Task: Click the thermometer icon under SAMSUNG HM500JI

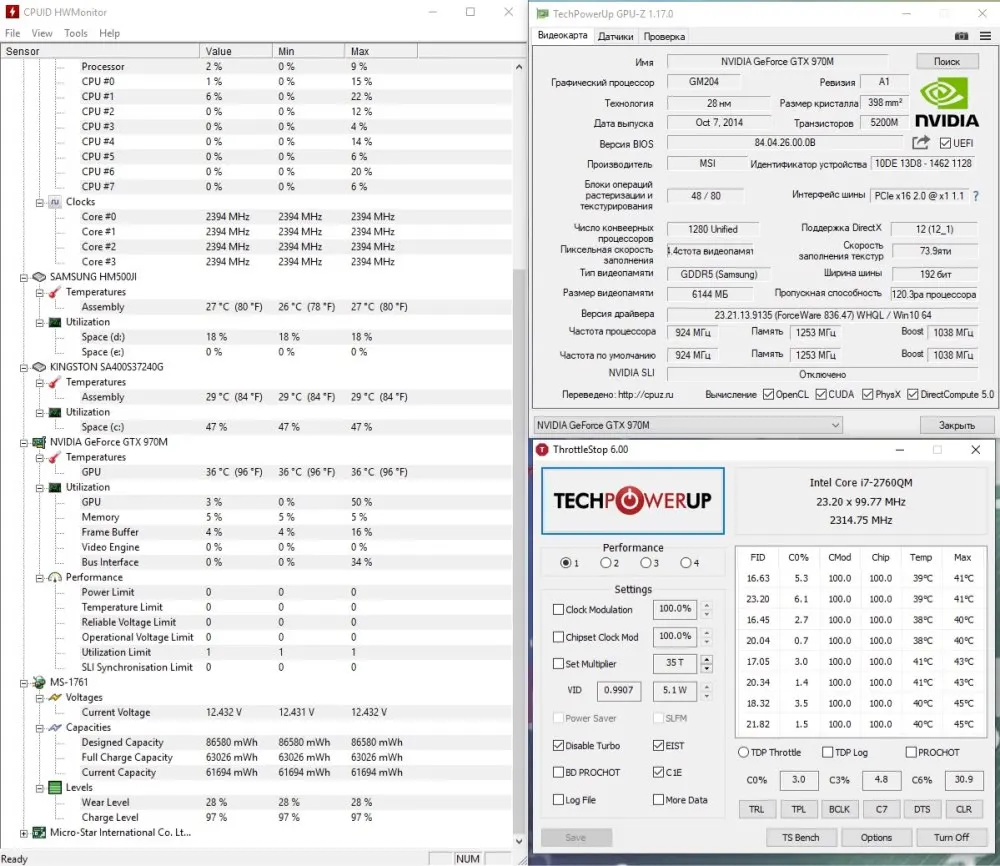Action: (55, 292)
